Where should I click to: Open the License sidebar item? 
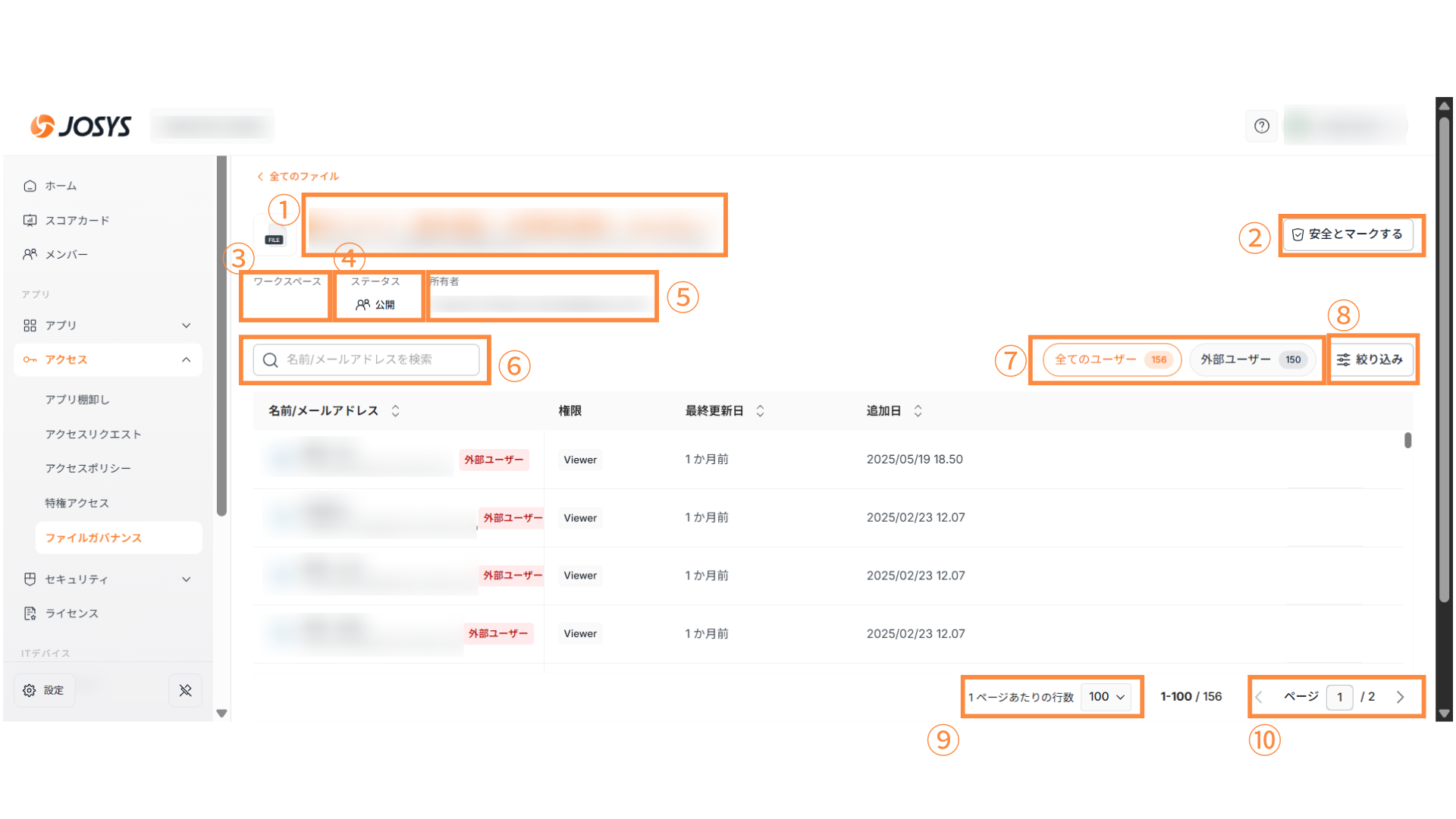click(x=71, y=613)
